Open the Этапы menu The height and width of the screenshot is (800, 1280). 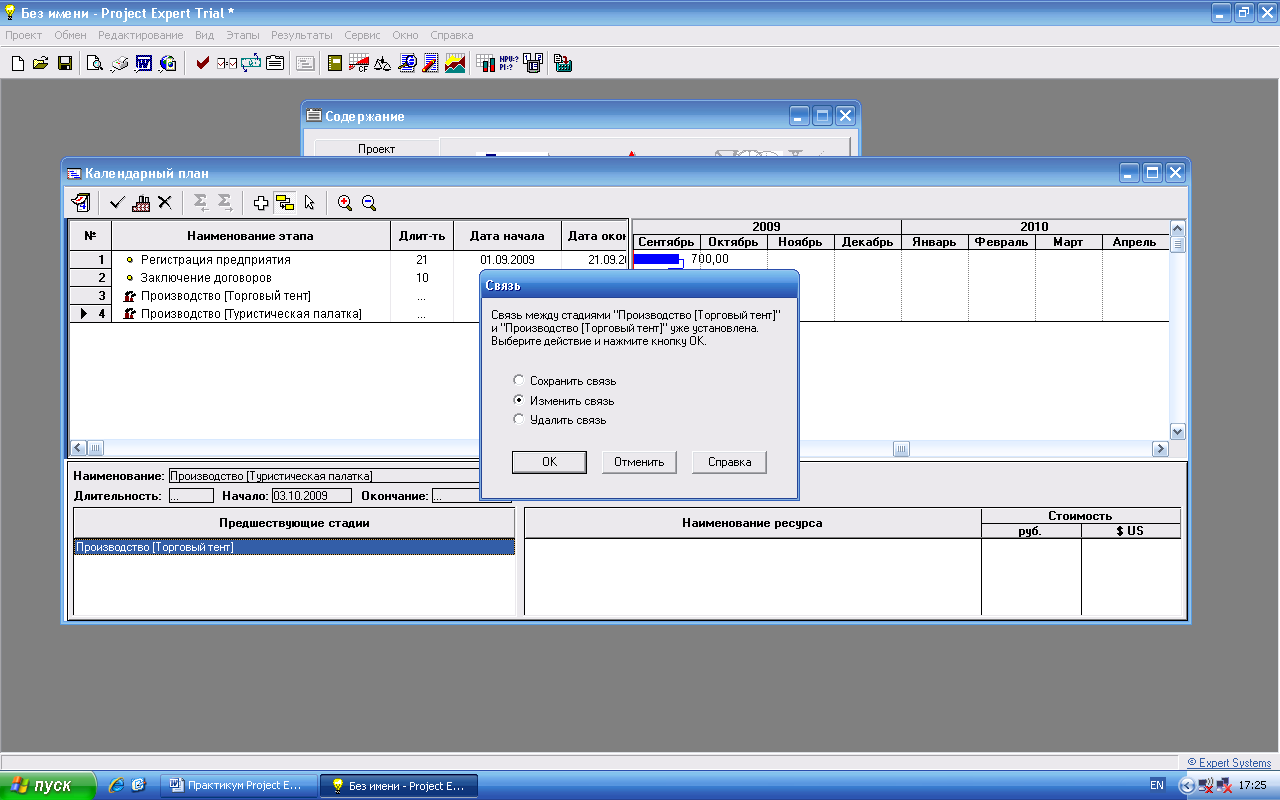point(243,35)
